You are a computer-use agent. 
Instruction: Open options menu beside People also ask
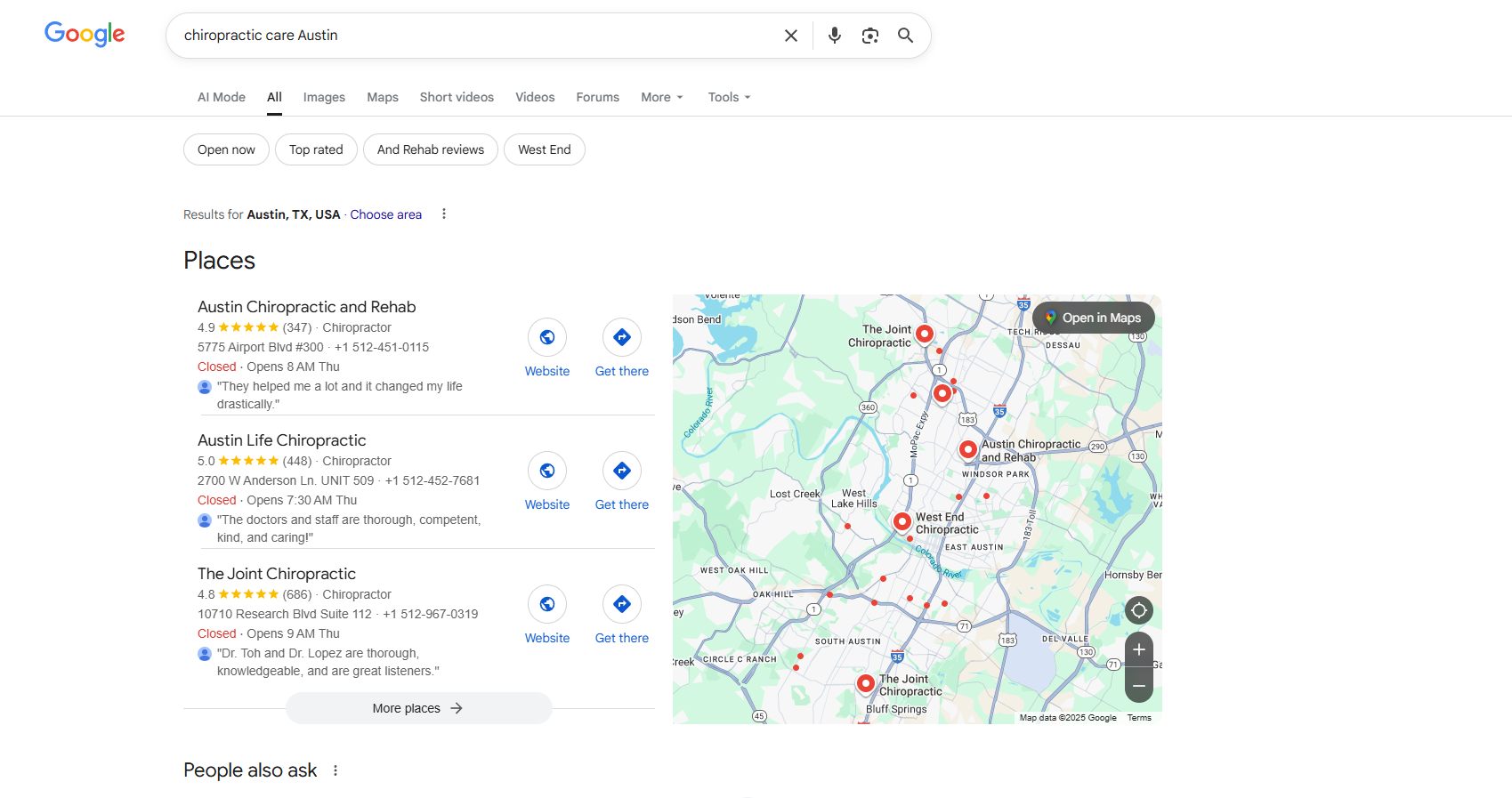(336, 770)
